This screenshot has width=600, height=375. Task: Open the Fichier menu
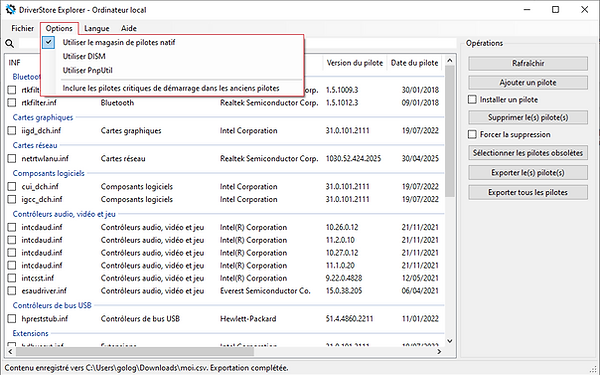pos(23,28)
